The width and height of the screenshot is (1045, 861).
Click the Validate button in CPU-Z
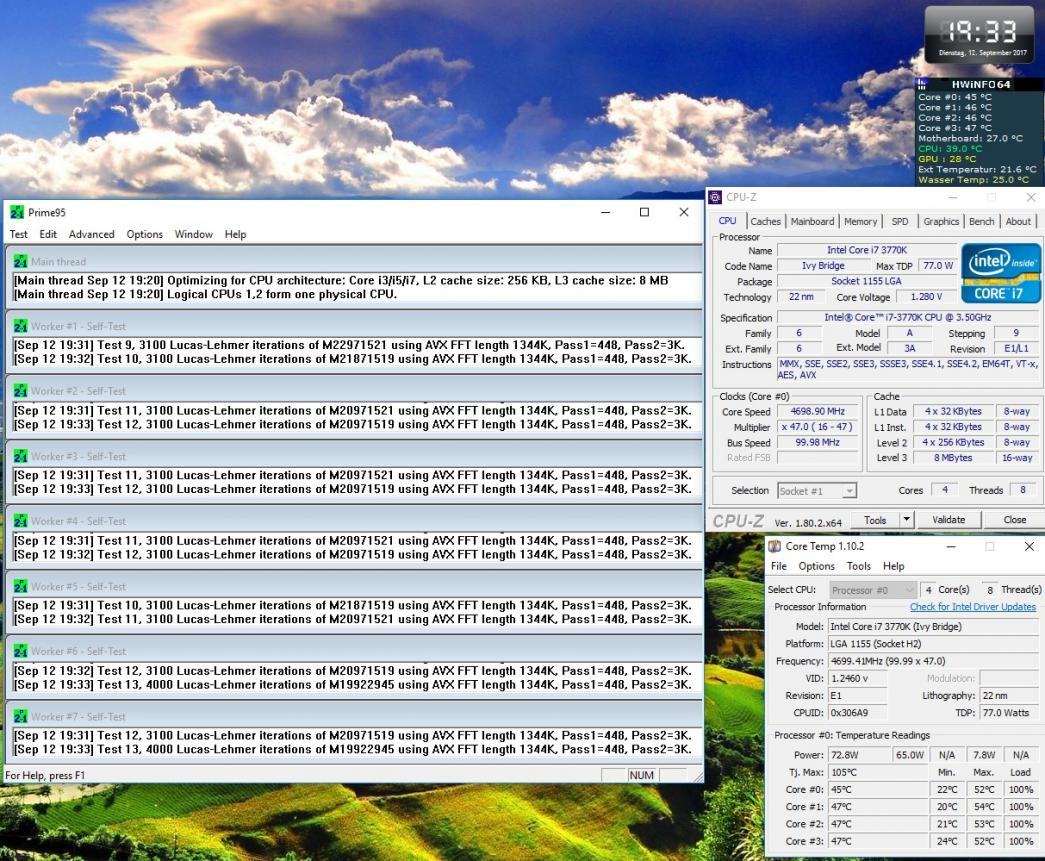[948, 520]
